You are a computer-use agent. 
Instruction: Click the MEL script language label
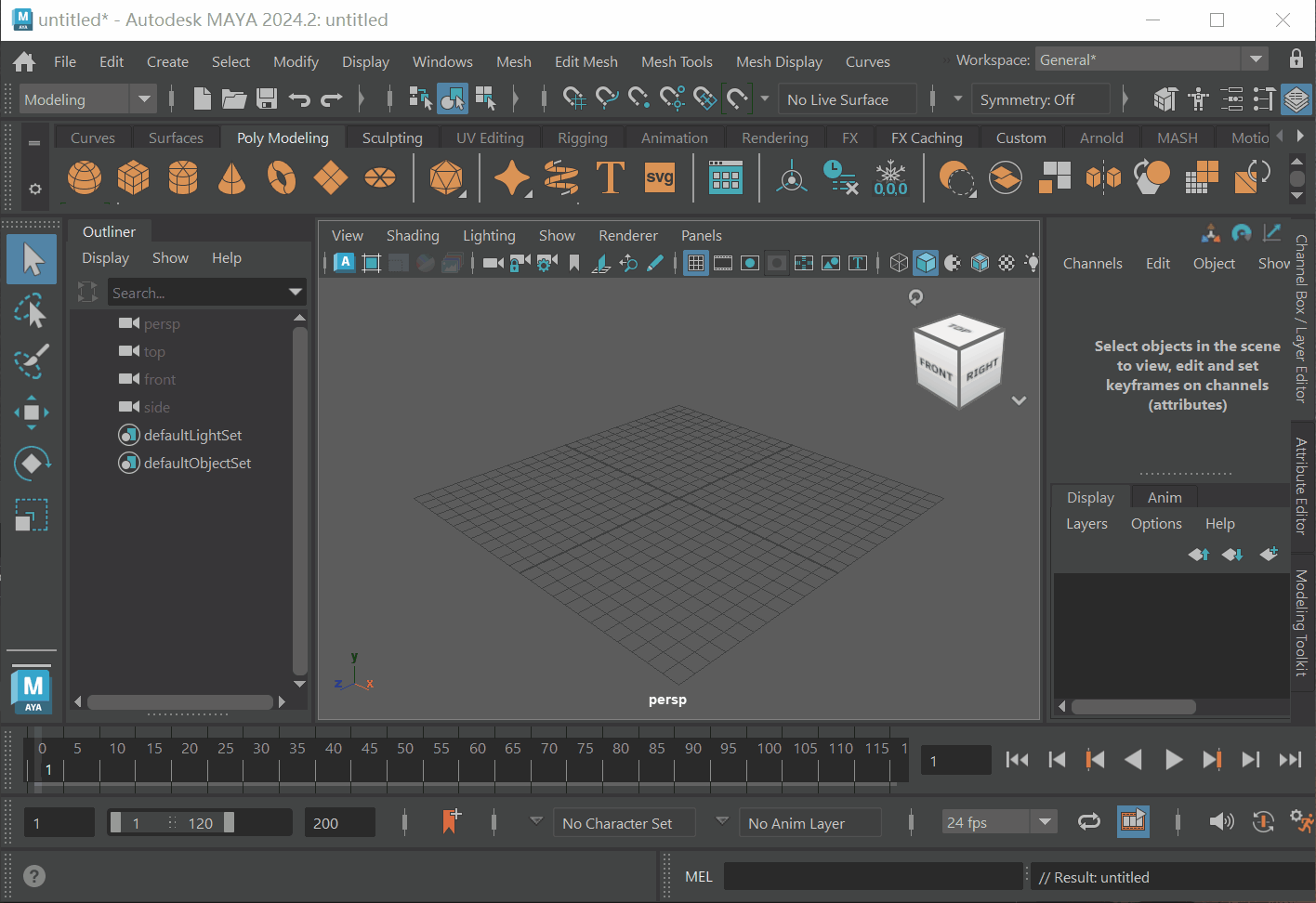tap(698, 876)
